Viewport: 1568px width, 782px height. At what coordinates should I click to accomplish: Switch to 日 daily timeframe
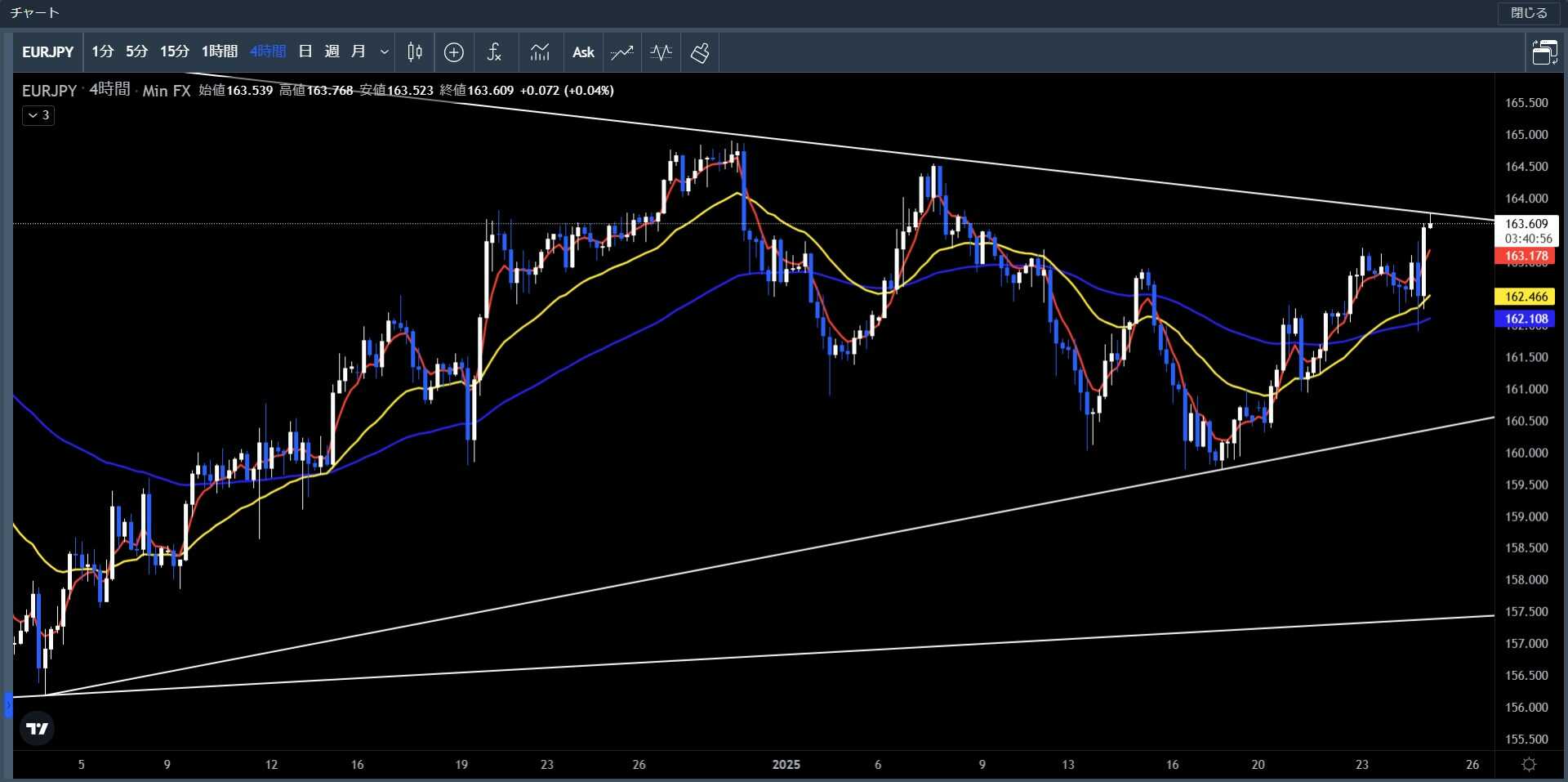click(x=305, y=51)
